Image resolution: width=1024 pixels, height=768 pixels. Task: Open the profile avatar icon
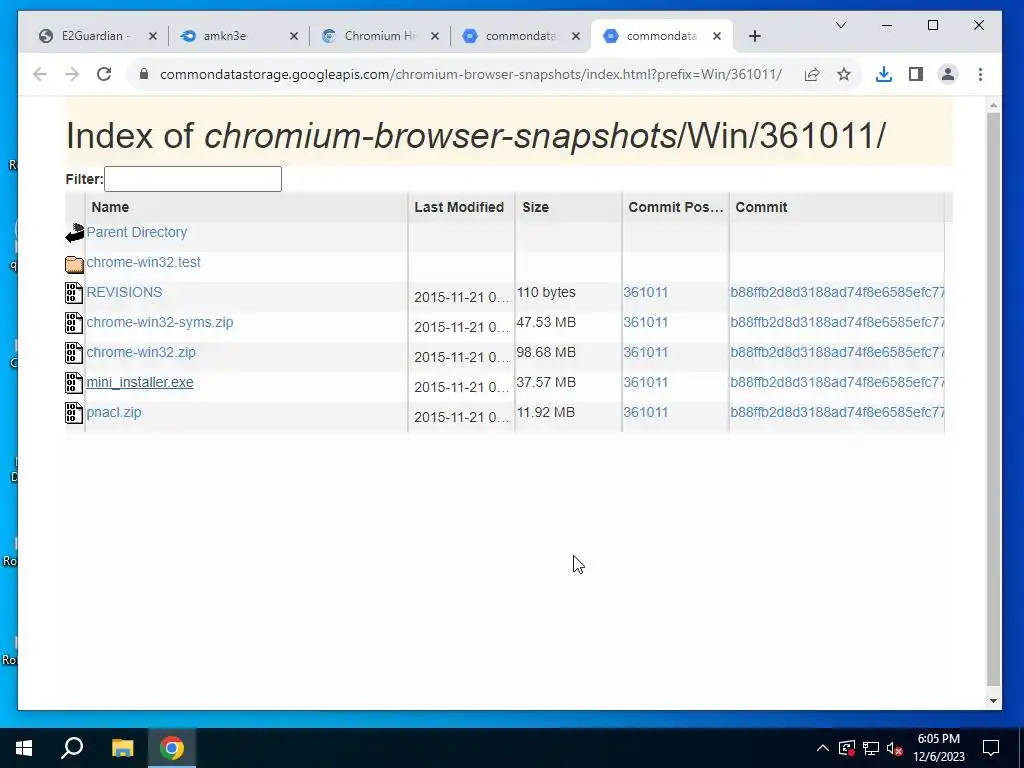tap(948, 74)
